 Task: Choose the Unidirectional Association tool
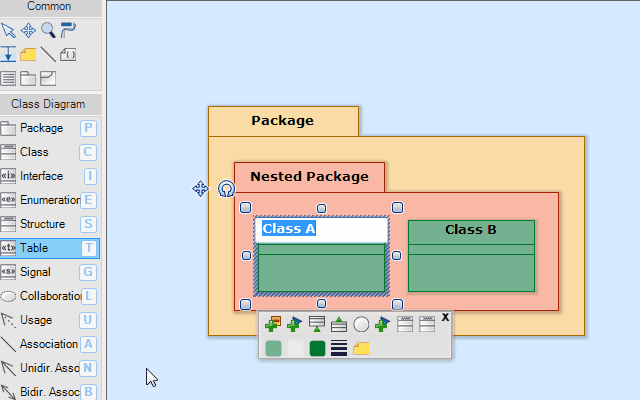tap(49, 368)
